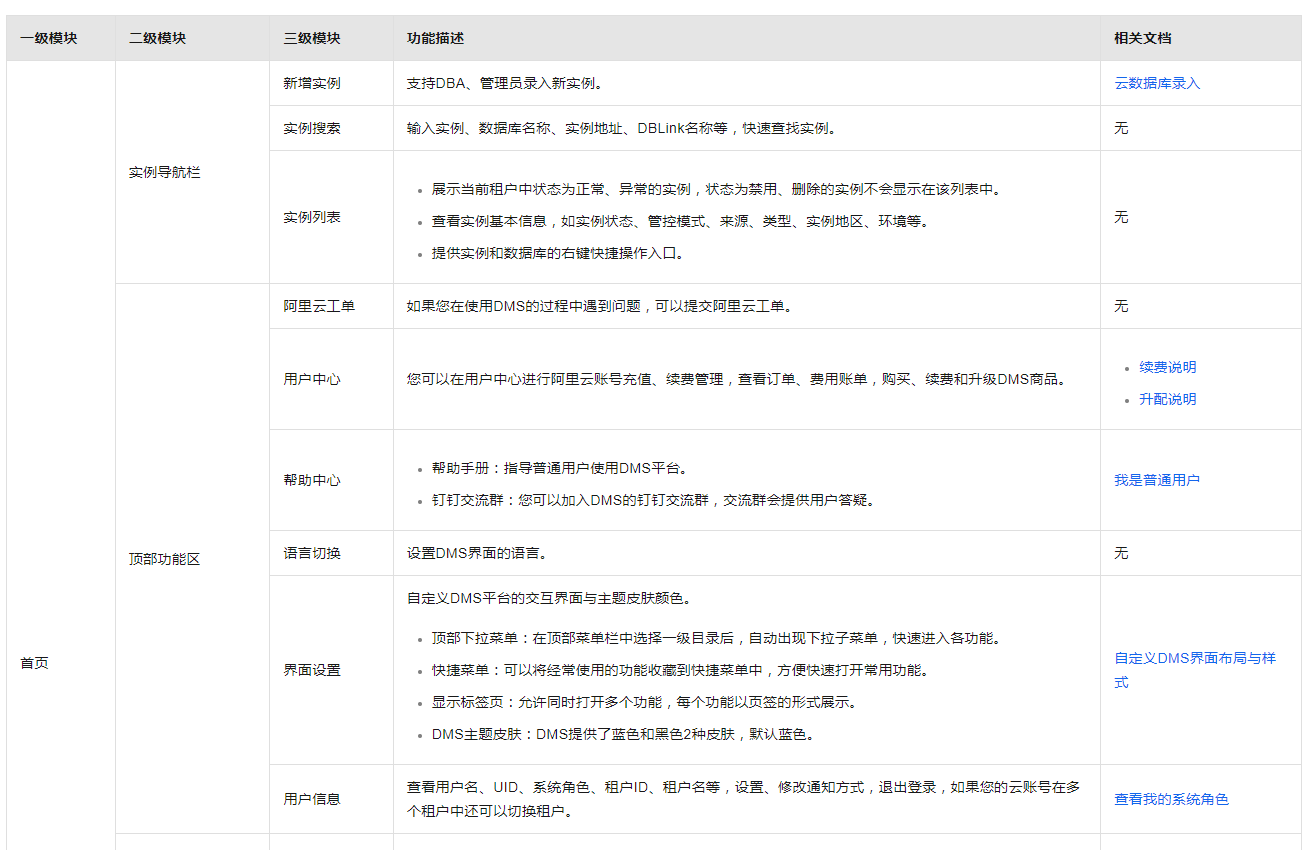Click the description starting 查看用户名、UID
The image size is (1307, 850).
pos(744,799)
